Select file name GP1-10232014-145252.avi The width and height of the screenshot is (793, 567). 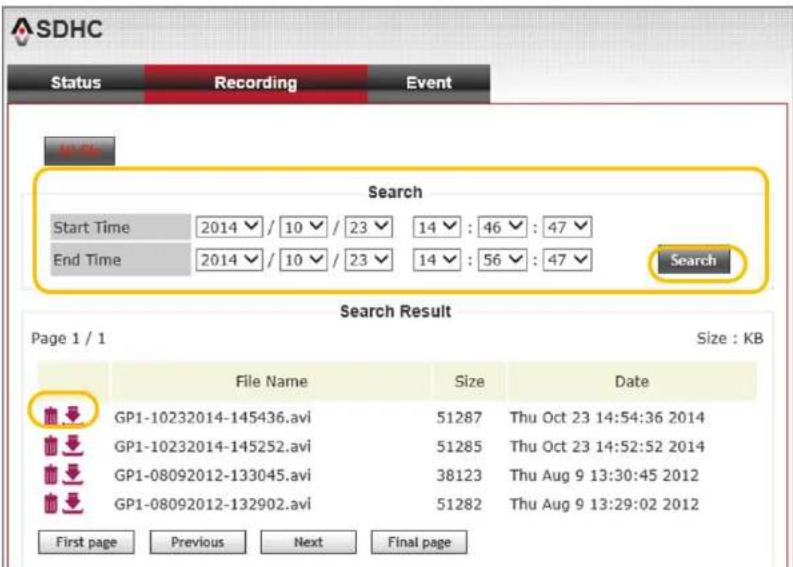point(212,447)
